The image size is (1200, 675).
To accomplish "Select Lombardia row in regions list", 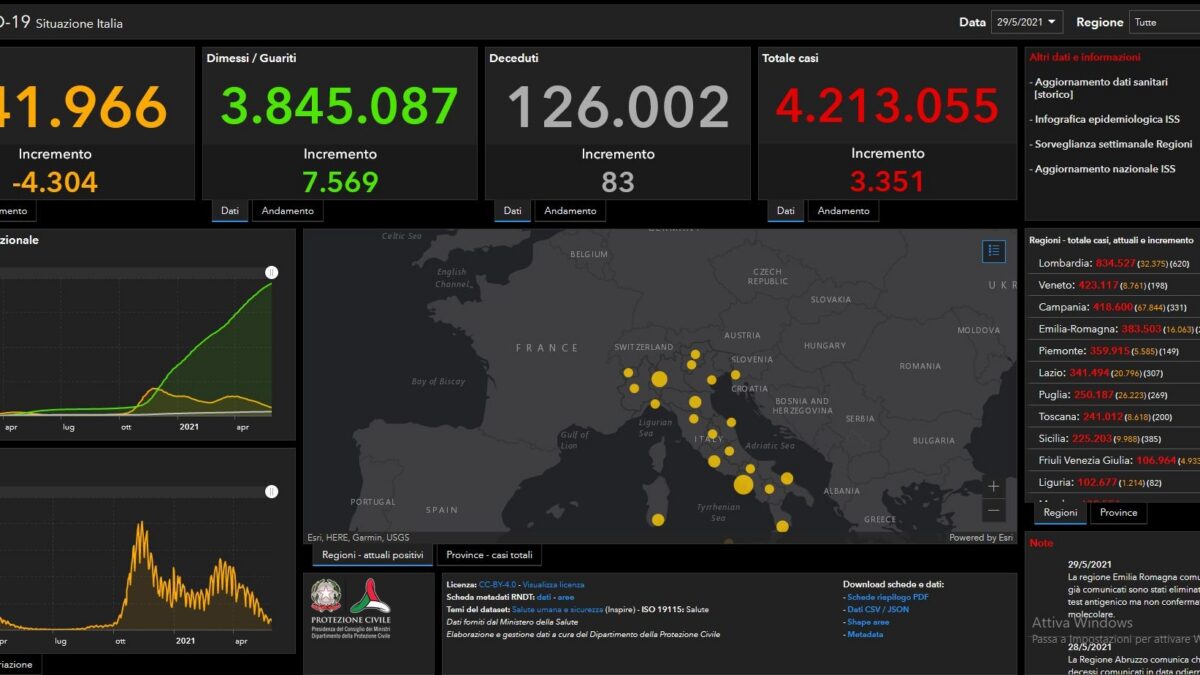I will (x=1113, y=263).
